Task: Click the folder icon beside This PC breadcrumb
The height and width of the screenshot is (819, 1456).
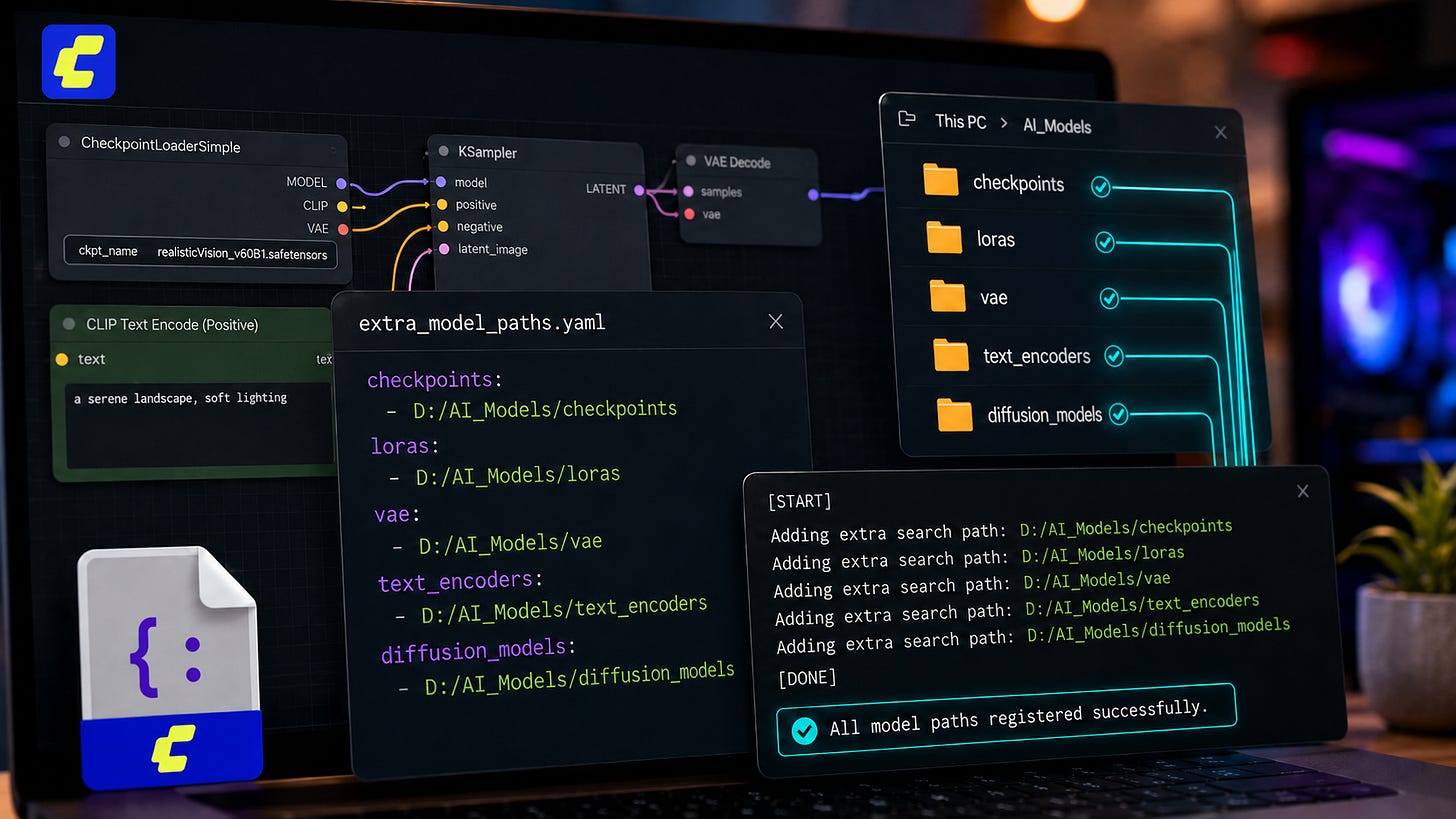Action: pyautogui.click(x=907, y=119)
